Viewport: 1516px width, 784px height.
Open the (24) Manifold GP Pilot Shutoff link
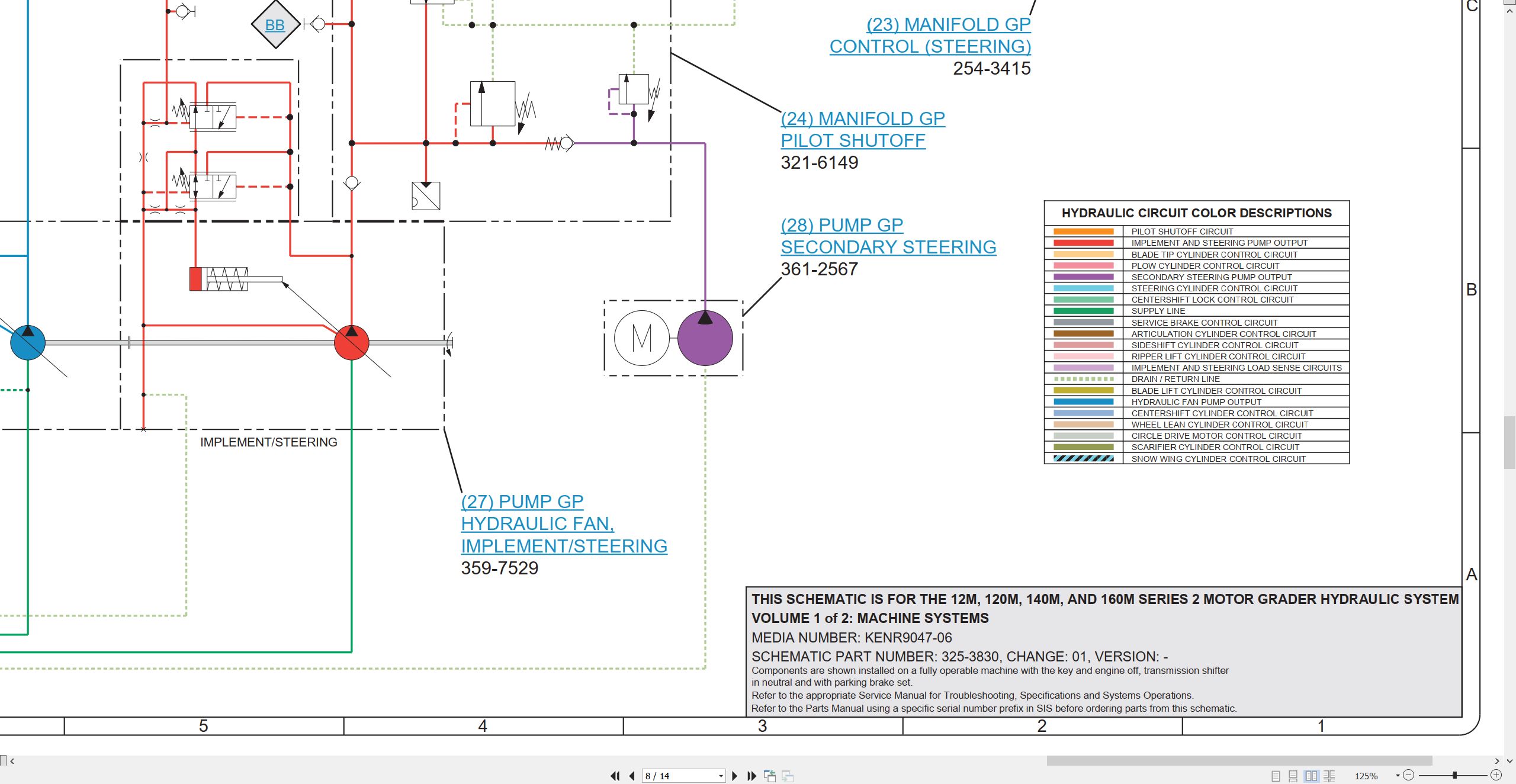[863, 130]
